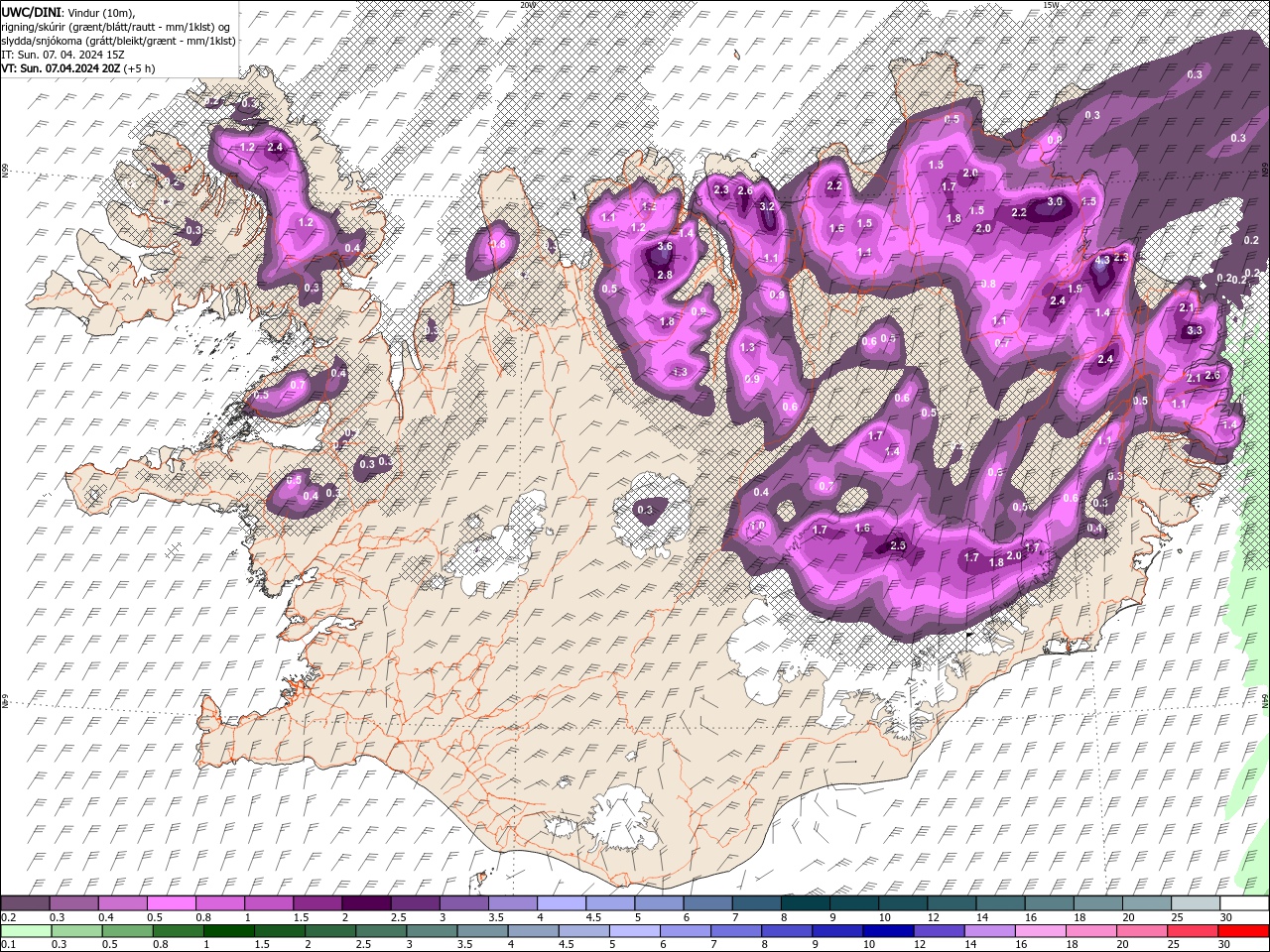
Task: Click the '0.1' label in the rain legend
Action: click(x=9, y=944)
